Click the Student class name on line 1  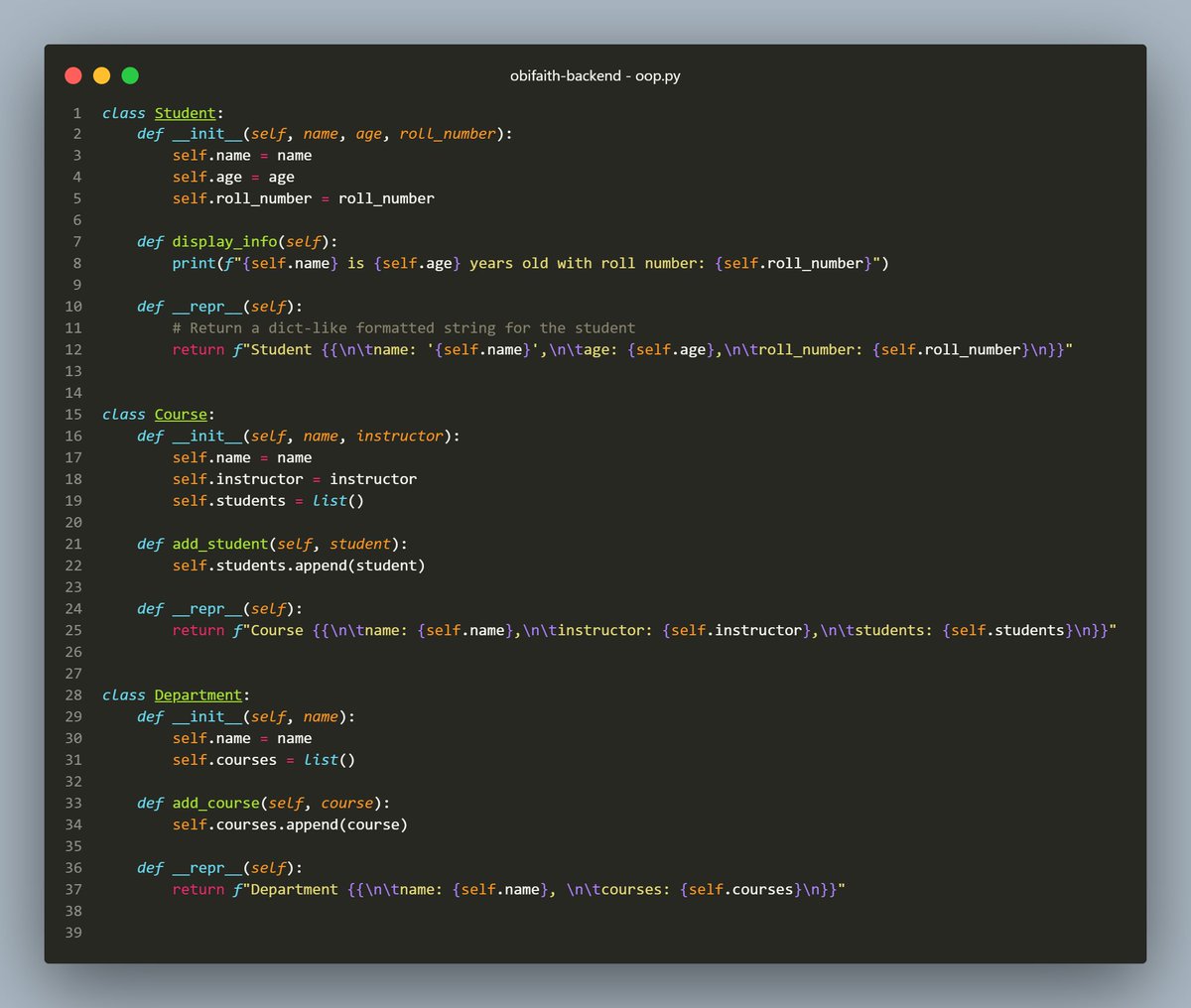click(x=186, y=113)
